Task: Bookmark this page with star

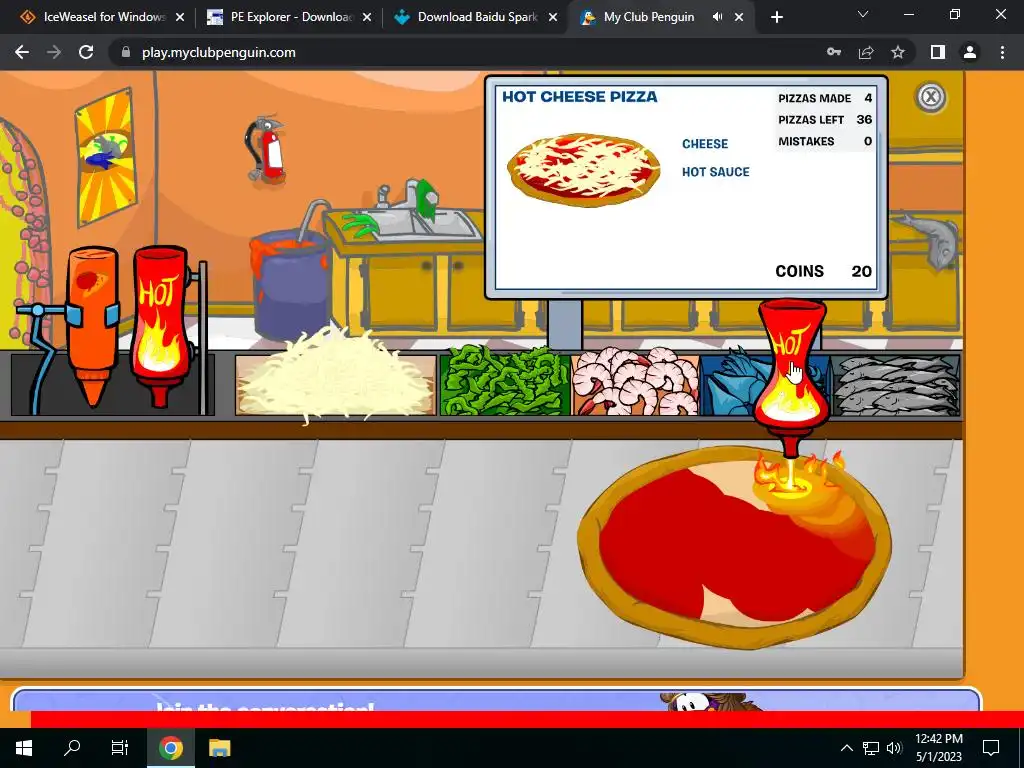Action: pyautogui.click(x=898, y=52)
